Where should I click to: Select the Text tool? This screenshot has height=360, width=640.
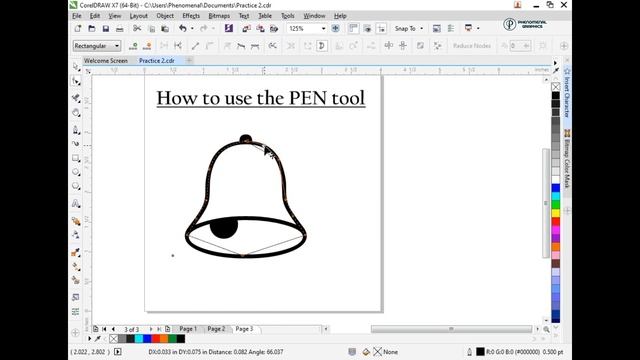click(x=76, y=203)
